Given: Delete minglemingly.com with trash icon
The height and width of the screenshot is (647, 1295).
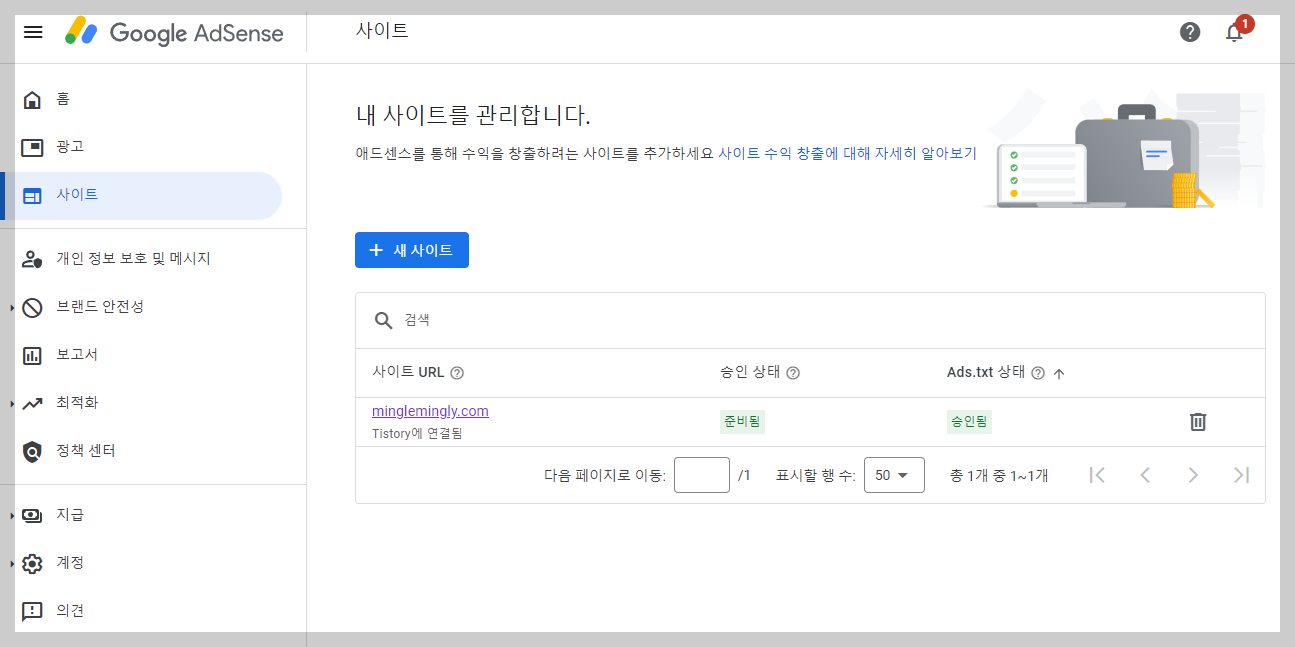Looking at the screenshot, I should 1198,422.
